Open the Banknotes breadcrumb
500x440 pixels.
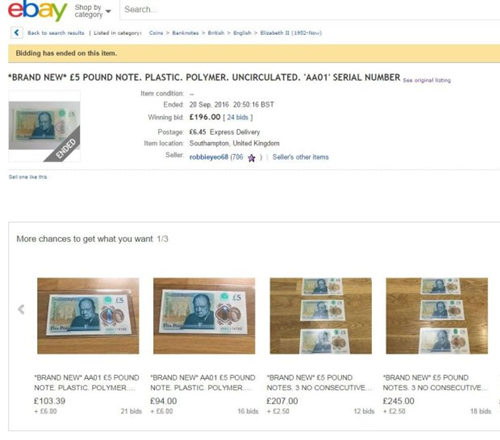point(185,33)
